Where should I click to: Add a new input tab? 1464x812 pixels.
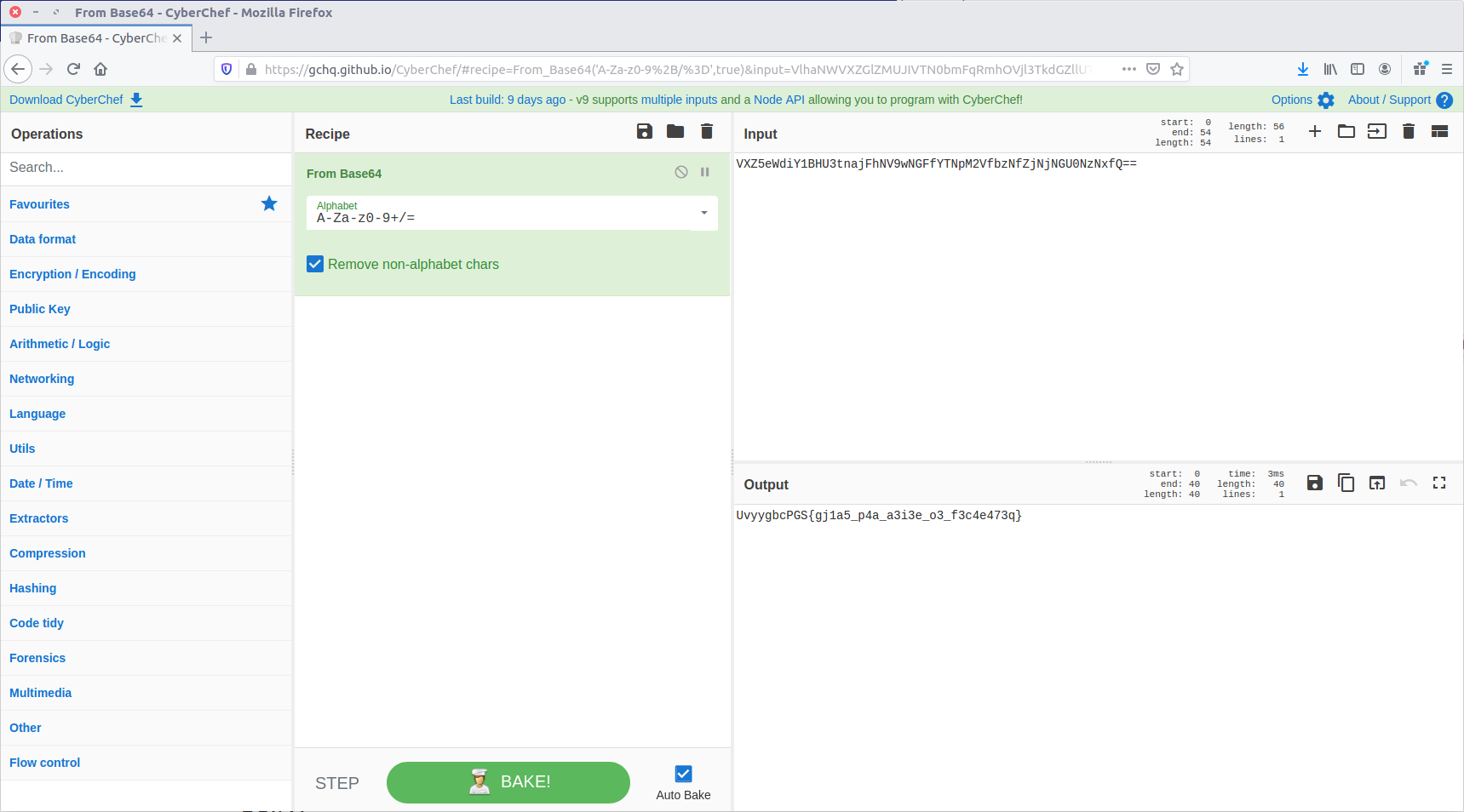1315,131
